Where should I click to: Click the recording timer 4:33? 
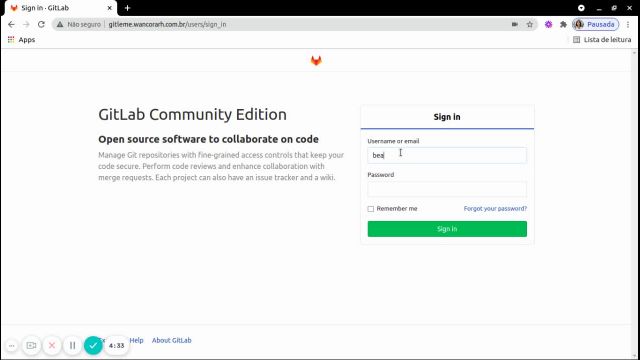pos(117,346)
